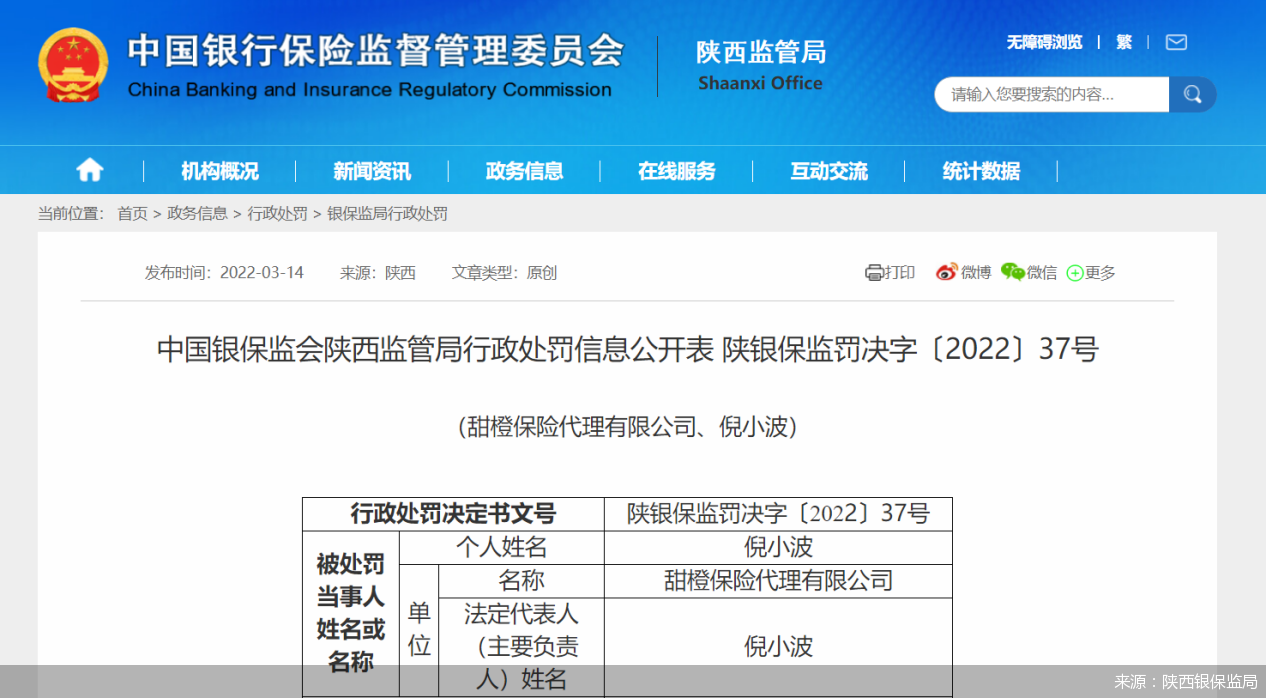Click the national emblem logo
1266x698 pixels.
[x=73, y=65]
